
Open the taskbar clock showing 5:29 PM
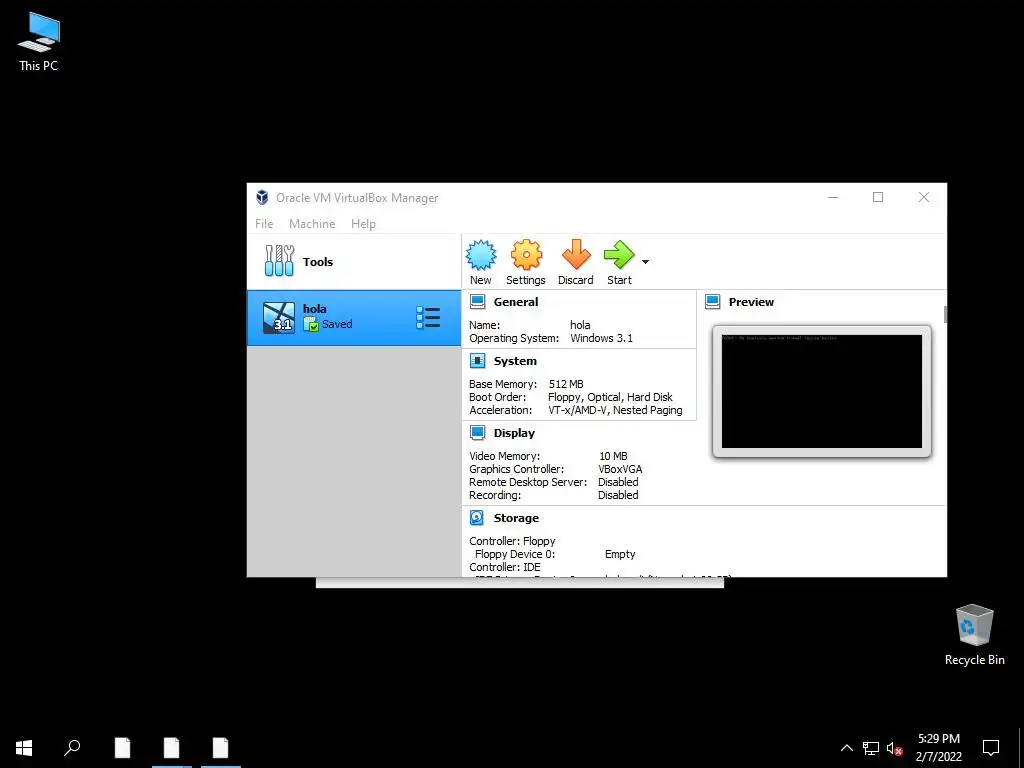pos(938,747)
